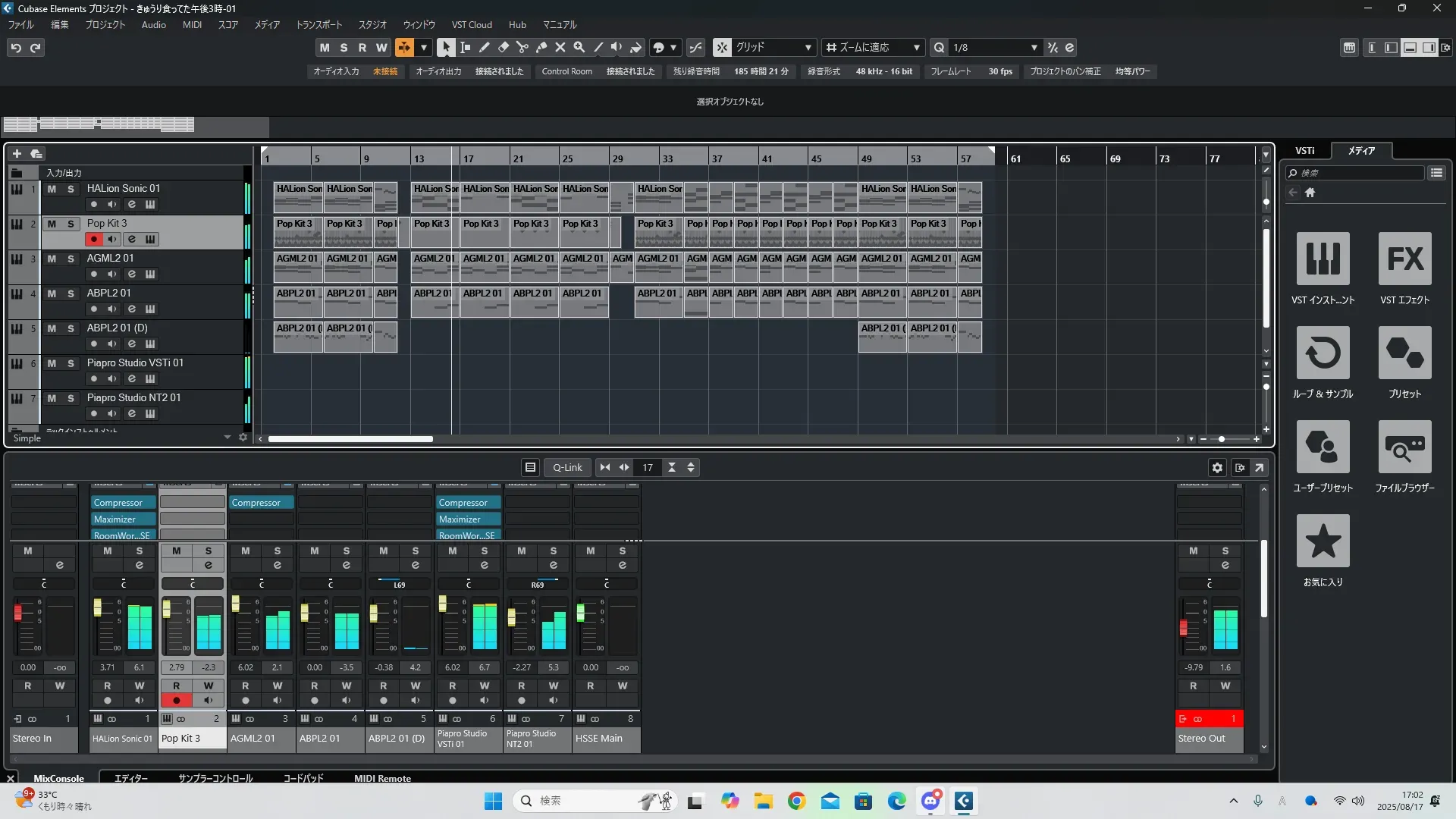Click the Q-Link button
This screenshot has height=819, width=1456.
(567, 467)
